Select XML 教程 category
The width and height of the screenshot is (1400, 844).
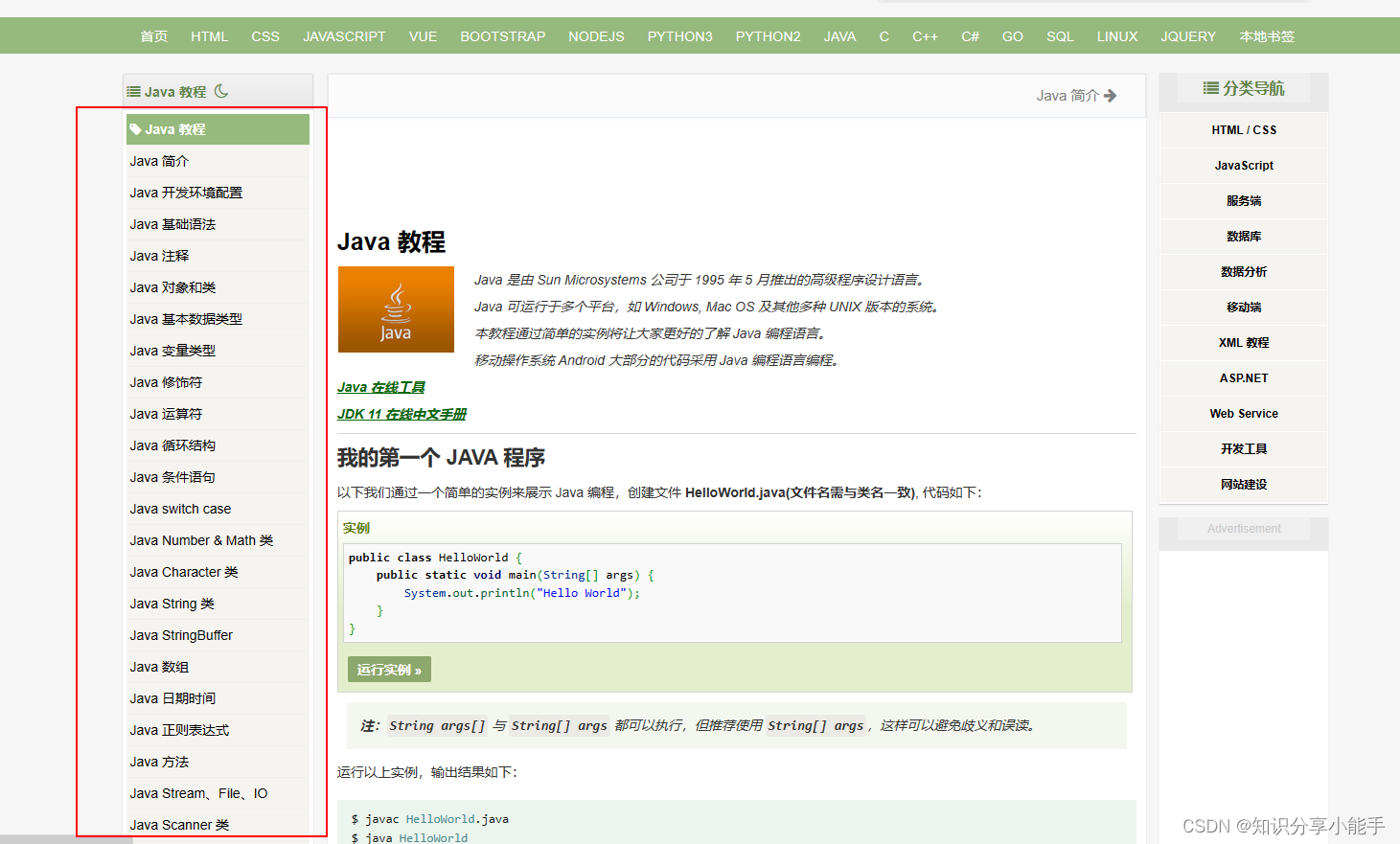1244,343
